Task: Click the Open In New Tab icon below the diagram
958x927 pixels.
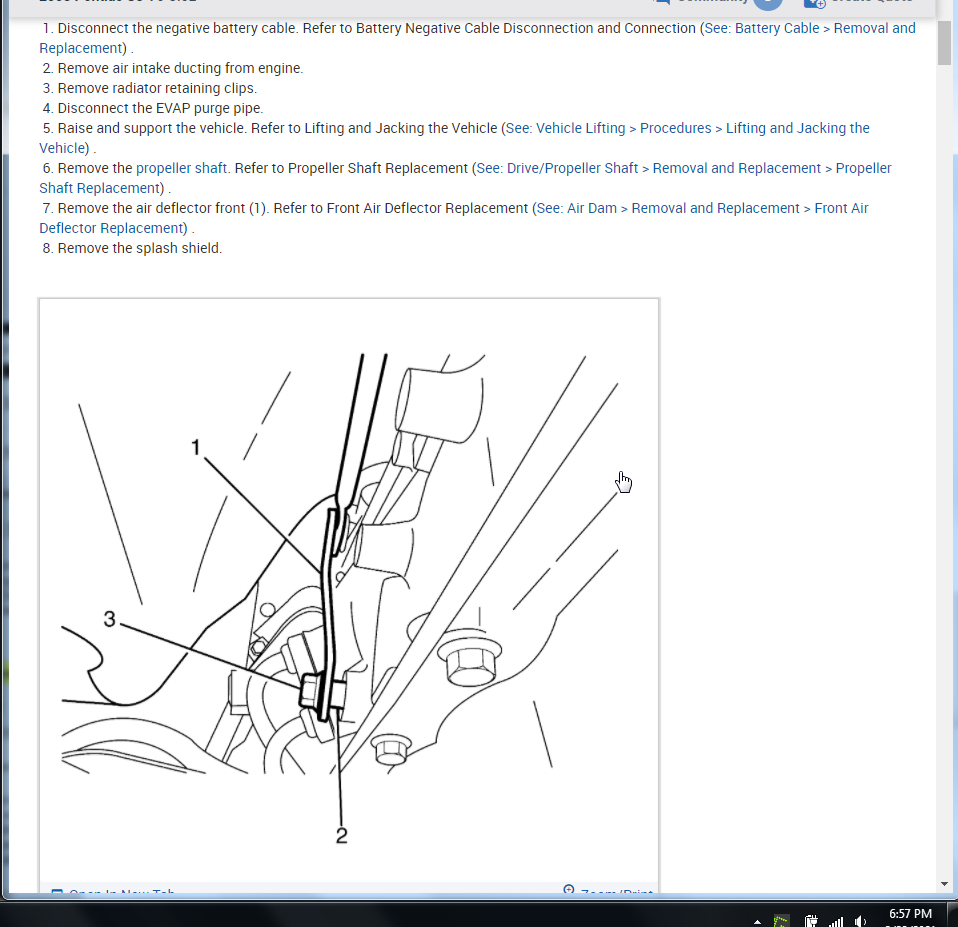Action: pos(57,892)
